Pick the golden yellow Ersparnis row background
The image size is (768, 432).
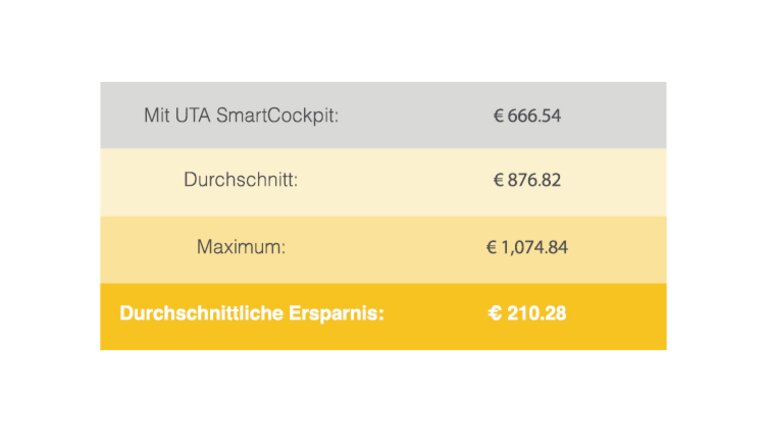[x=383, y=316]
